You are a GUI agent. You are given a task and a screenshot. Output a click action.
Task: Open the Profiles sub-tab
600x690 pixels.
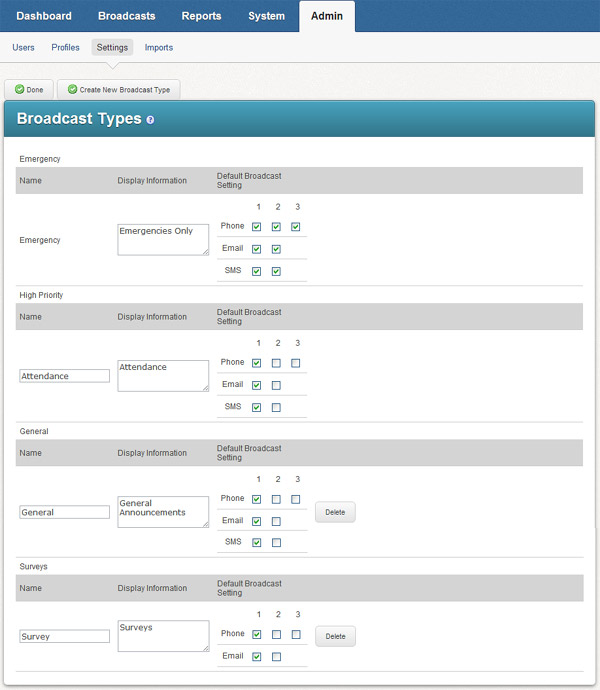[65, 48]
